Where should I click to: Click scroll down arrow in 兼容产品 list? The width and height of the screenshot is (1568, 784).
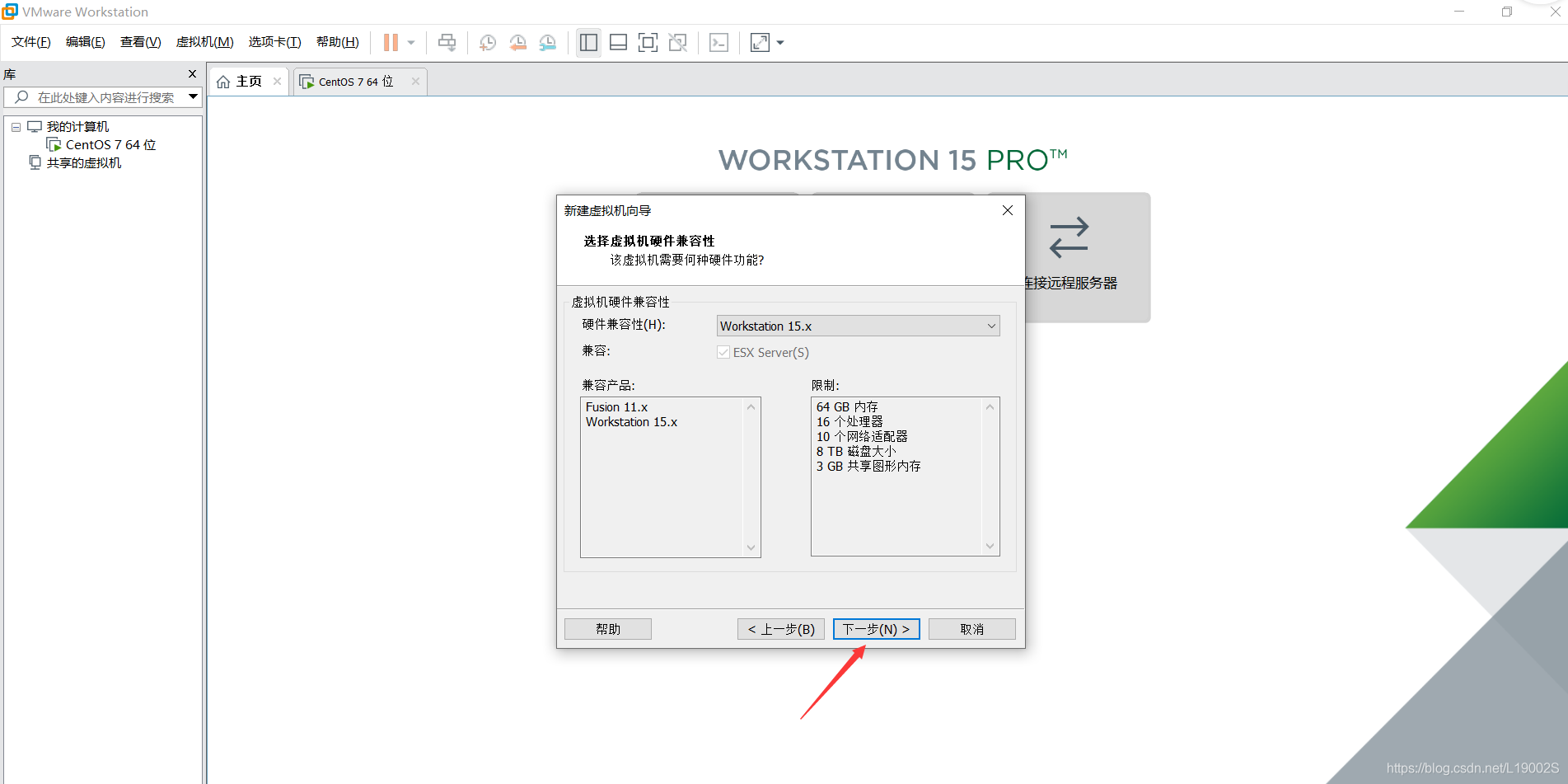(x=751, y=547)
